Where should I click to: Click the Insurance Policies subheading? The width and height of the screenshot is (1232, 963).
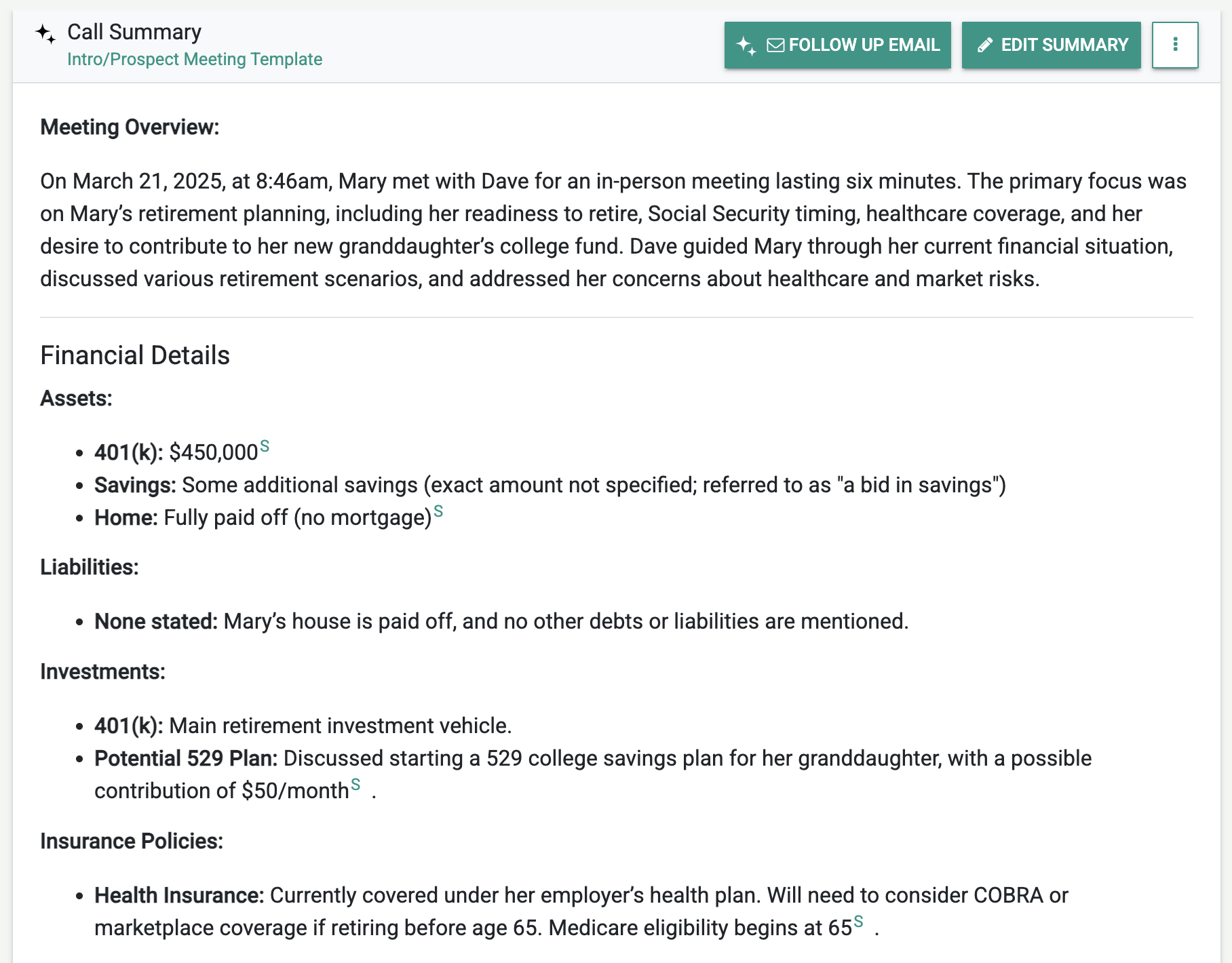[132, 841]
